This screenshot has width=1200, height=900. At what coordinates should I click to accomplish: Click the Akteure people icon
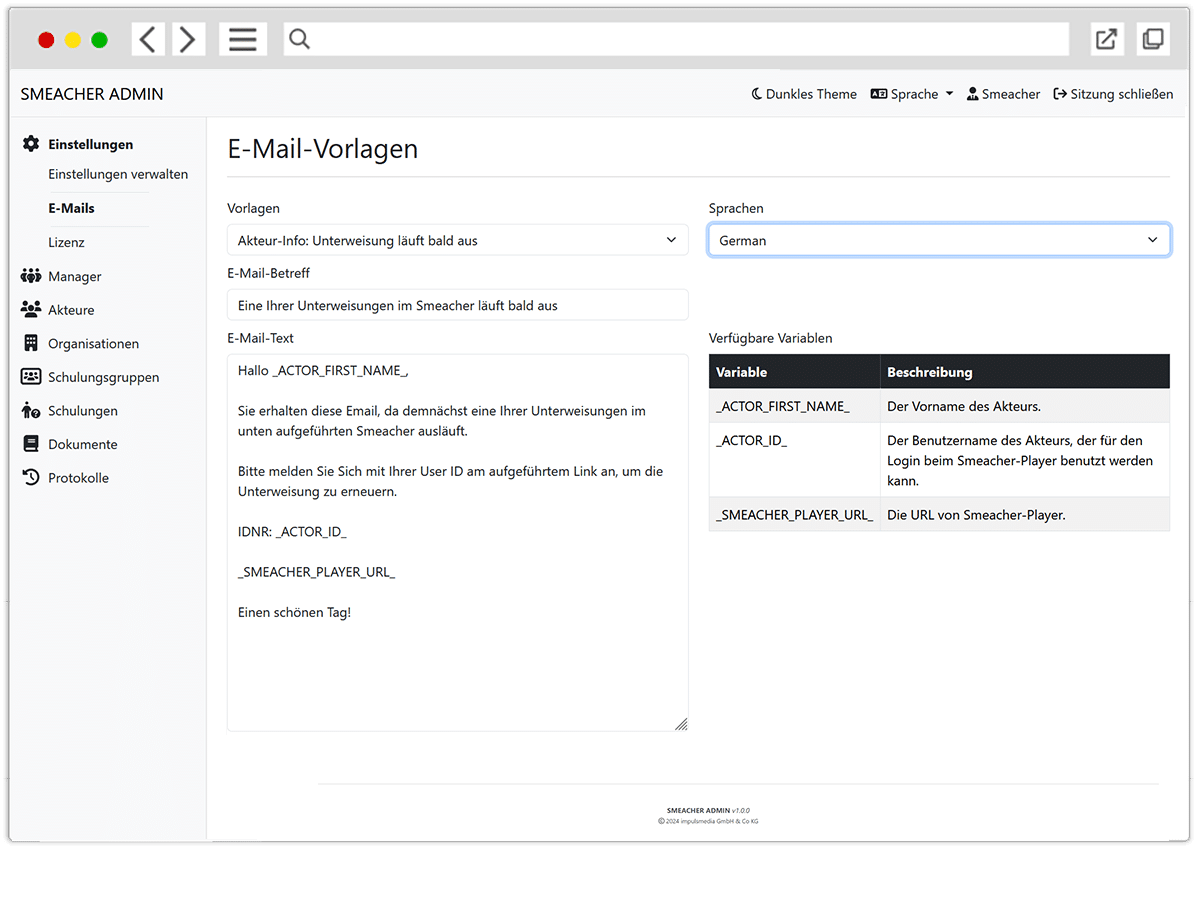pyautogui.click(x=31, y=310)
